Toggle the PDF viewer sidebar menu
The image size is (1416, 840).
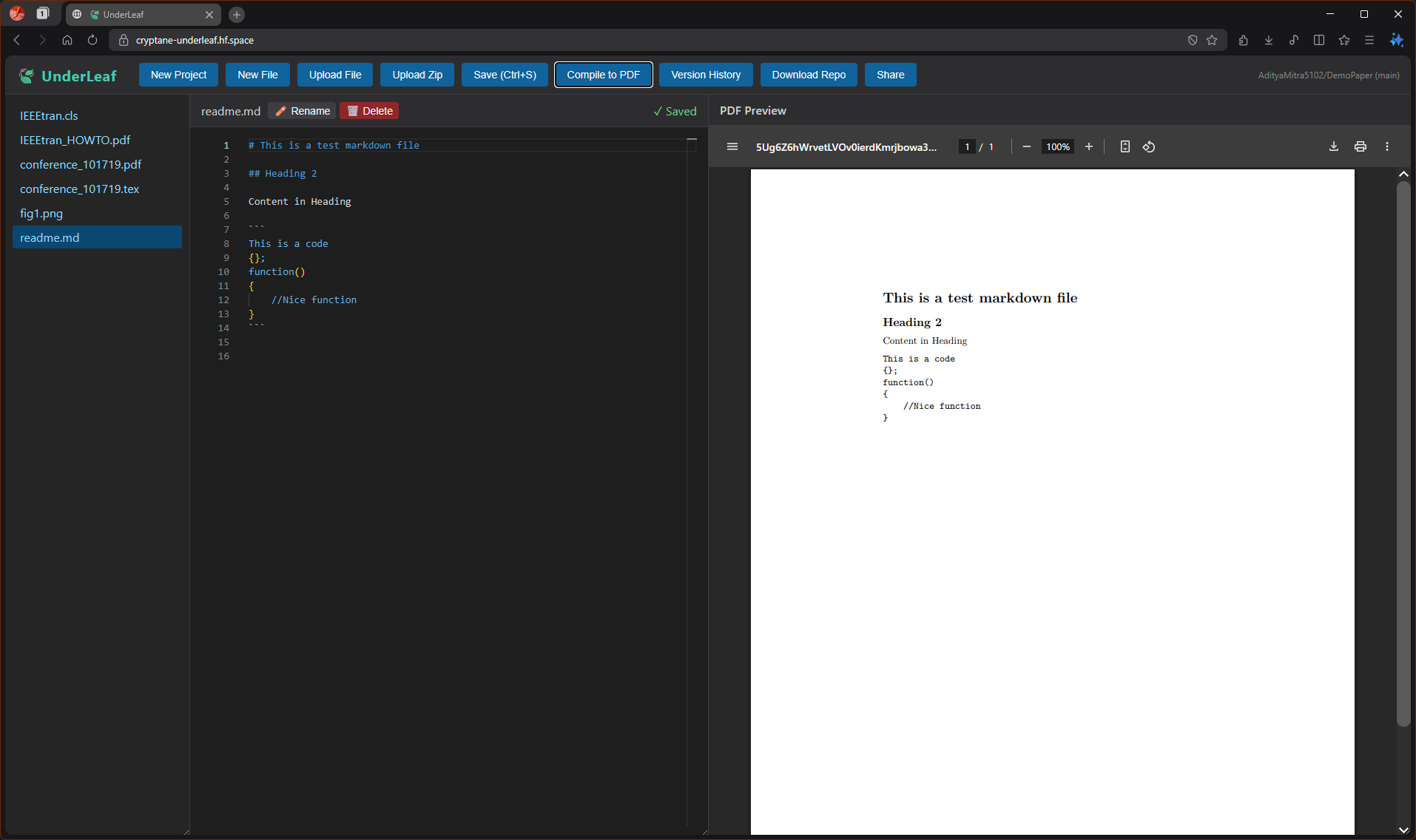[x=732, y=146]
